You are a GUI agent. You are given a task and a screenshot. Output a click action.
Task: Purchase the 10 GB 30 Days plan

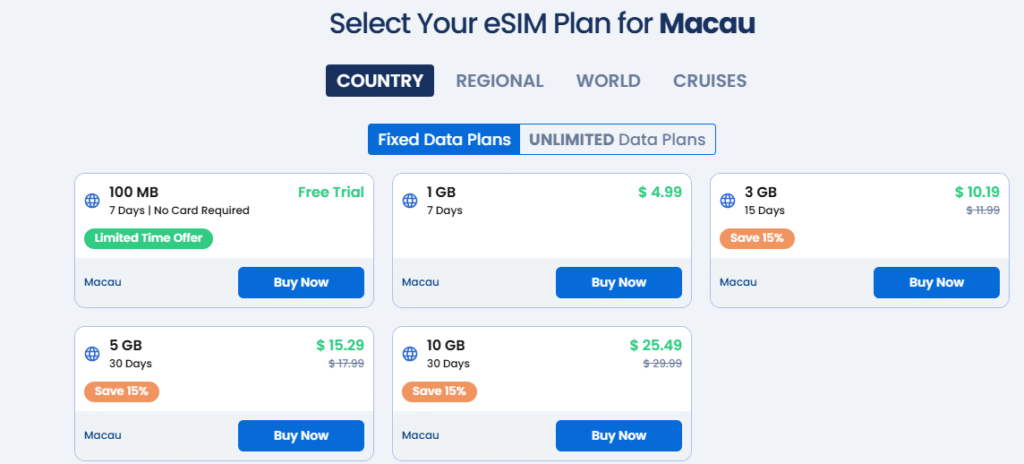click(618, 436)
